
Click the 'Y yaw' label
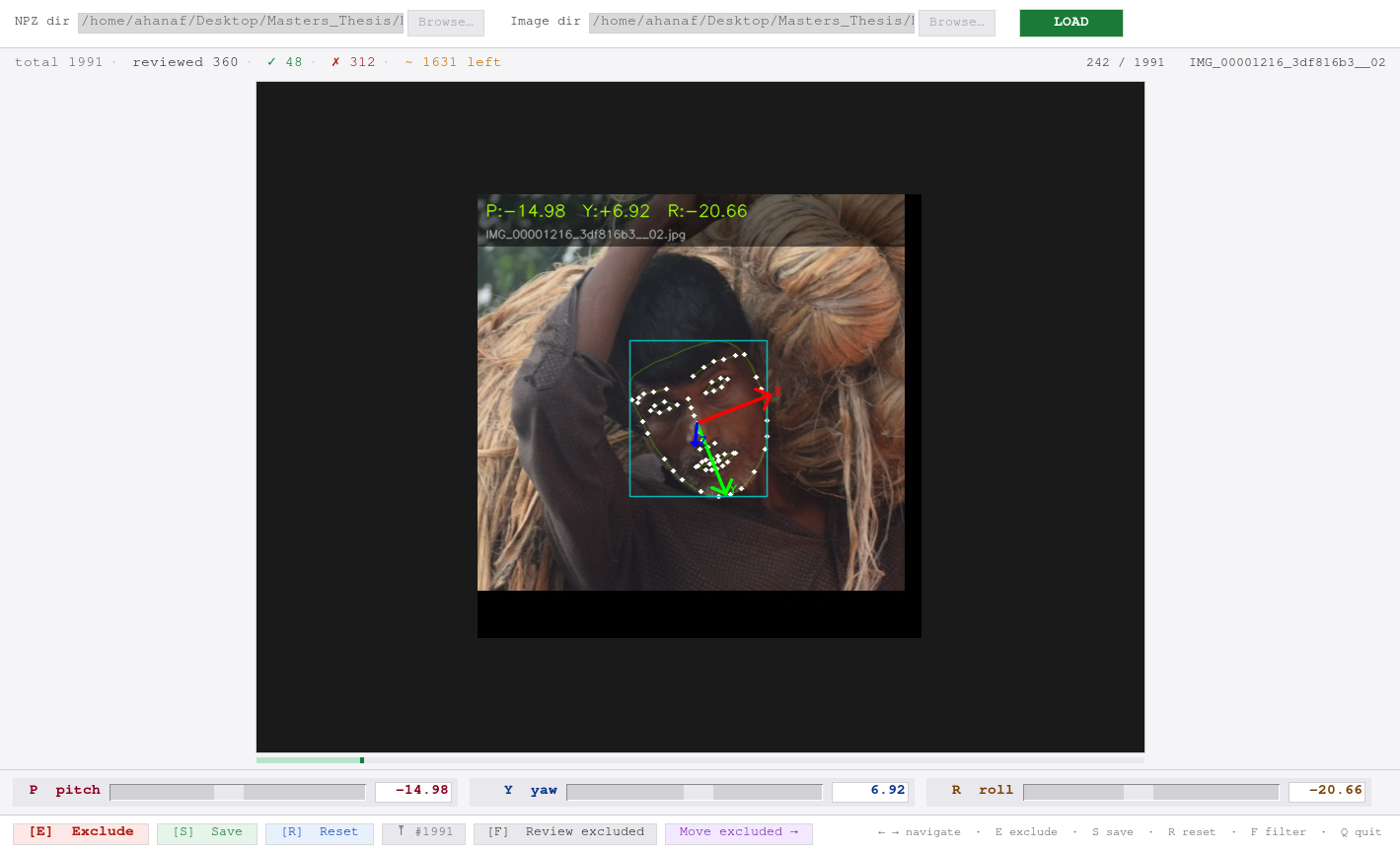tap(531, 791)
